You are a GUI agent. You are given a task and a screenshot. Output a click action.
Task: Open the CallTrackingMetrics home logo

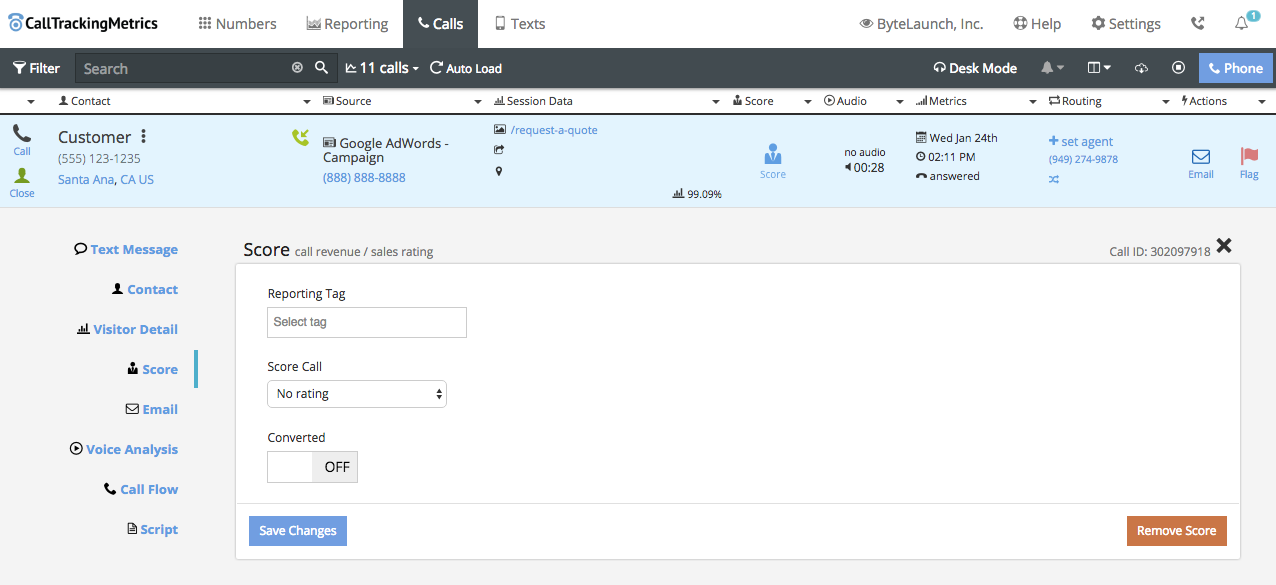click(x=83, y=23)
